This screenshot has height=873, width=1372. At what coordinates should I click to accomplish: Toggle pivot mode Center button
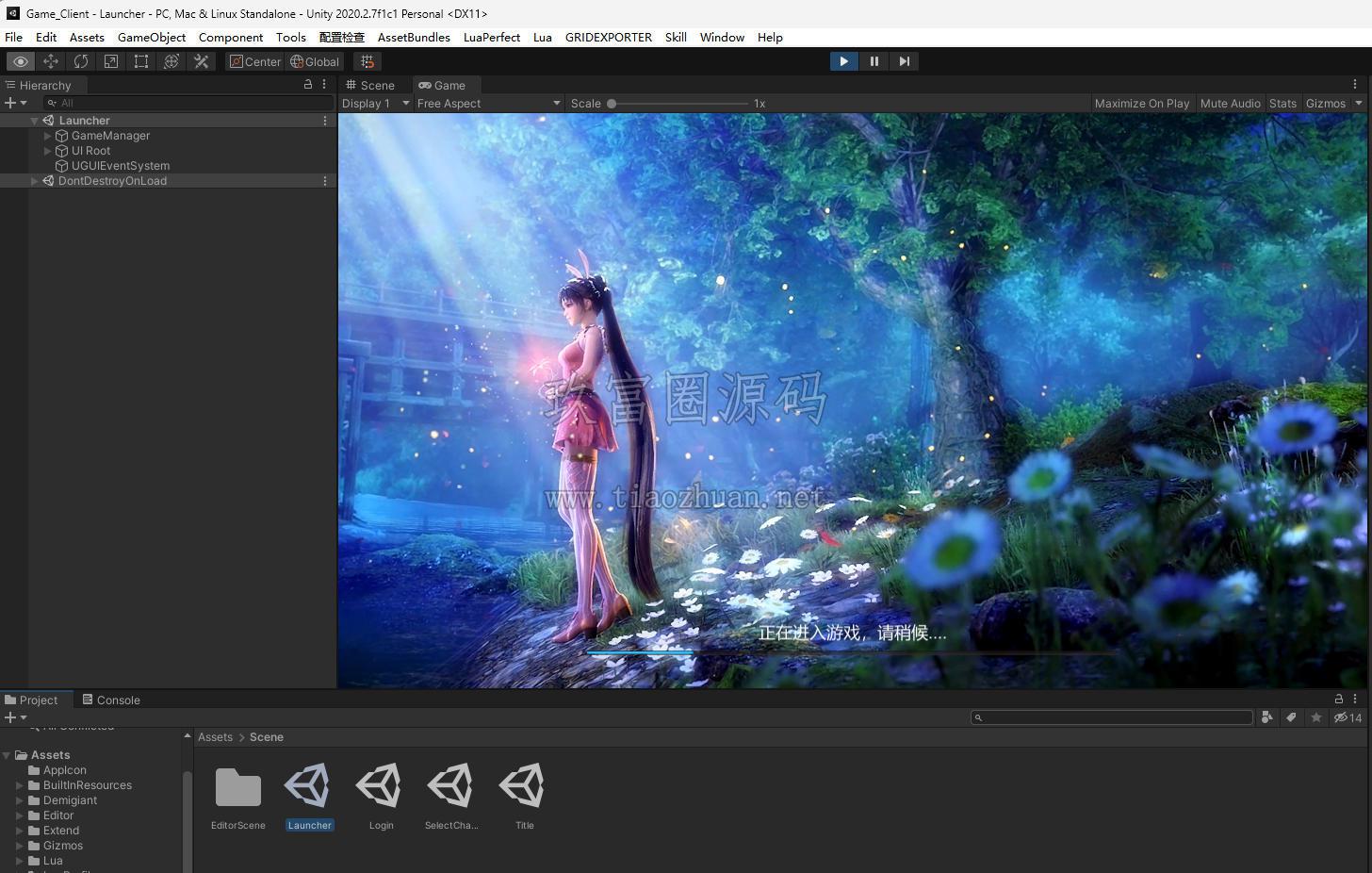[255, 61]
